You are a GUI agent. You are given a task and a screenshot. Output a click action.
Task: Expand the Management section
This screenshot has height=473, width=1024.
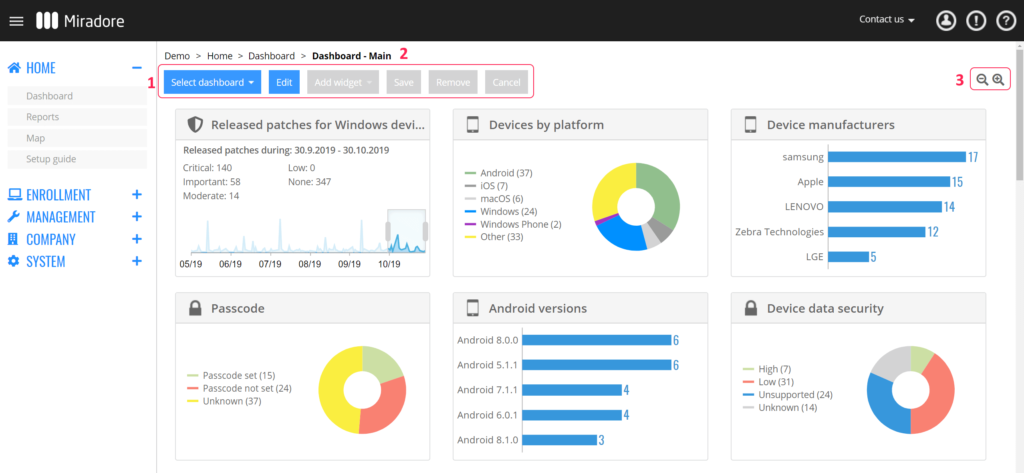[137, 217]
